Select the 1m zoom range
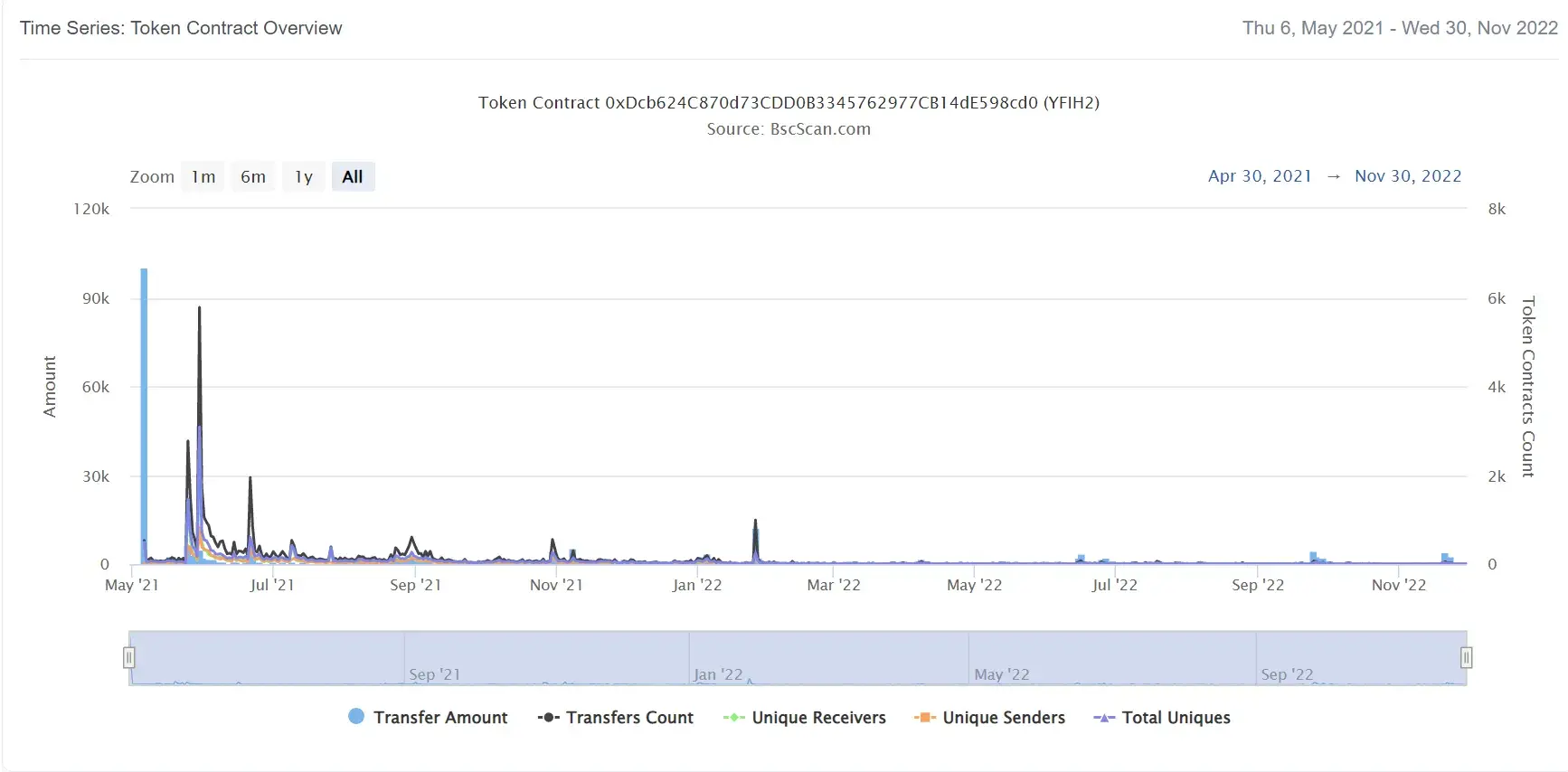 [203, 177]
